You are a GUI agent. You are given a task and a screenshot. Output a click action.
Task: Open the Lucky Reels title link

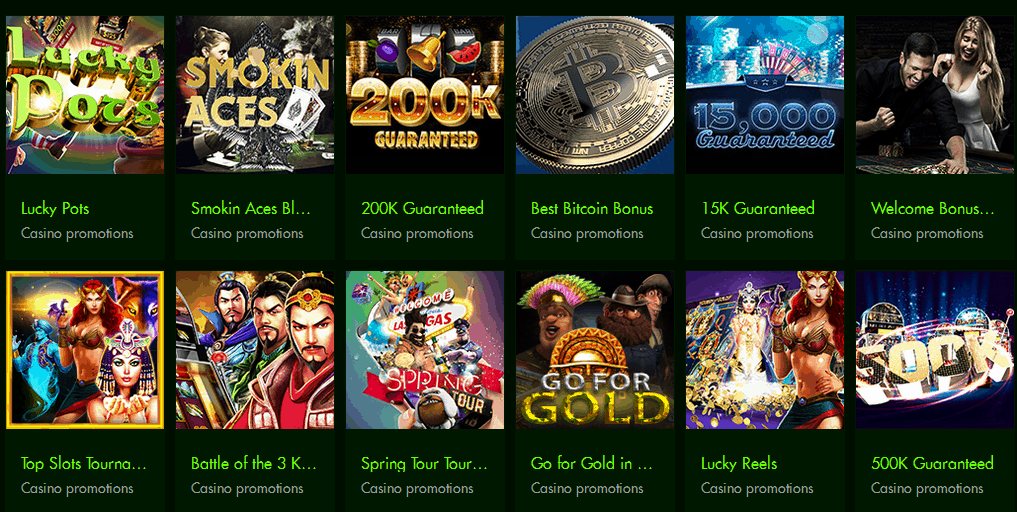pos(739,463)
